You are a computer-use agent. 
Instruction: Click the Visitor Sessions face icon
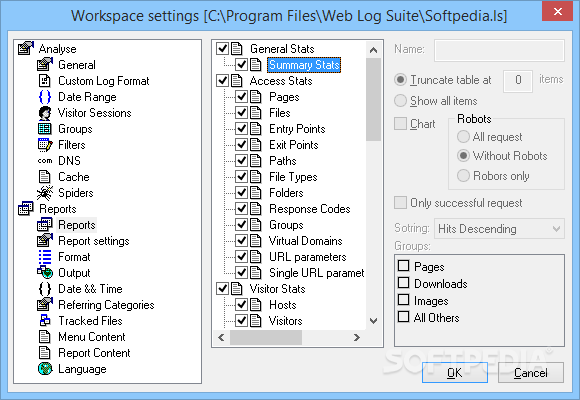click(45, 113)
